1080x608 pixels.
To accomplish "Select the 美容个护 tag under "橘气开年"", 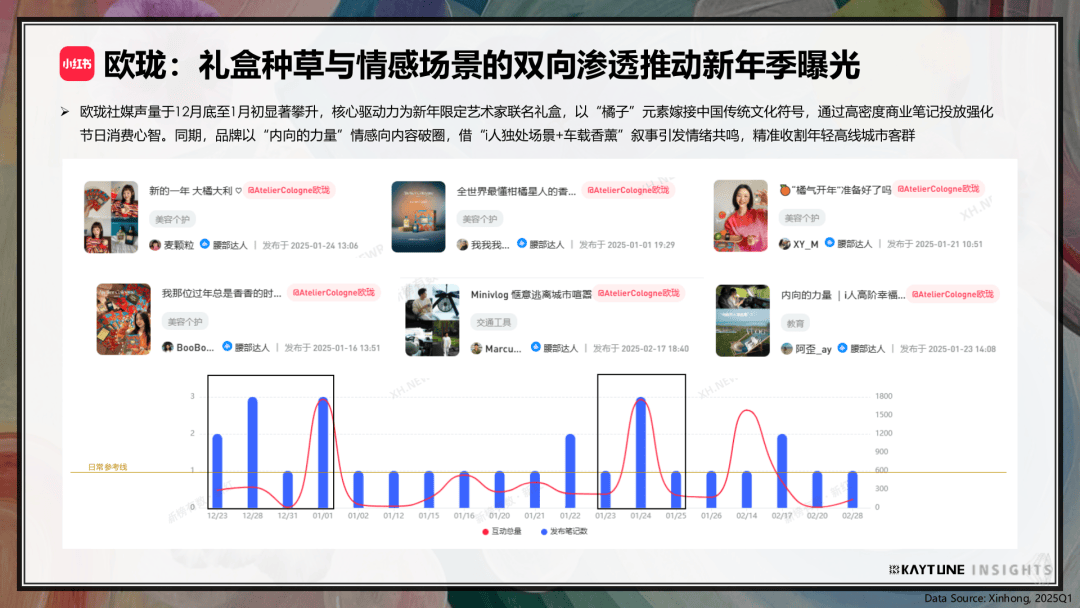I will pyautogui.click(x=802, y=218).
